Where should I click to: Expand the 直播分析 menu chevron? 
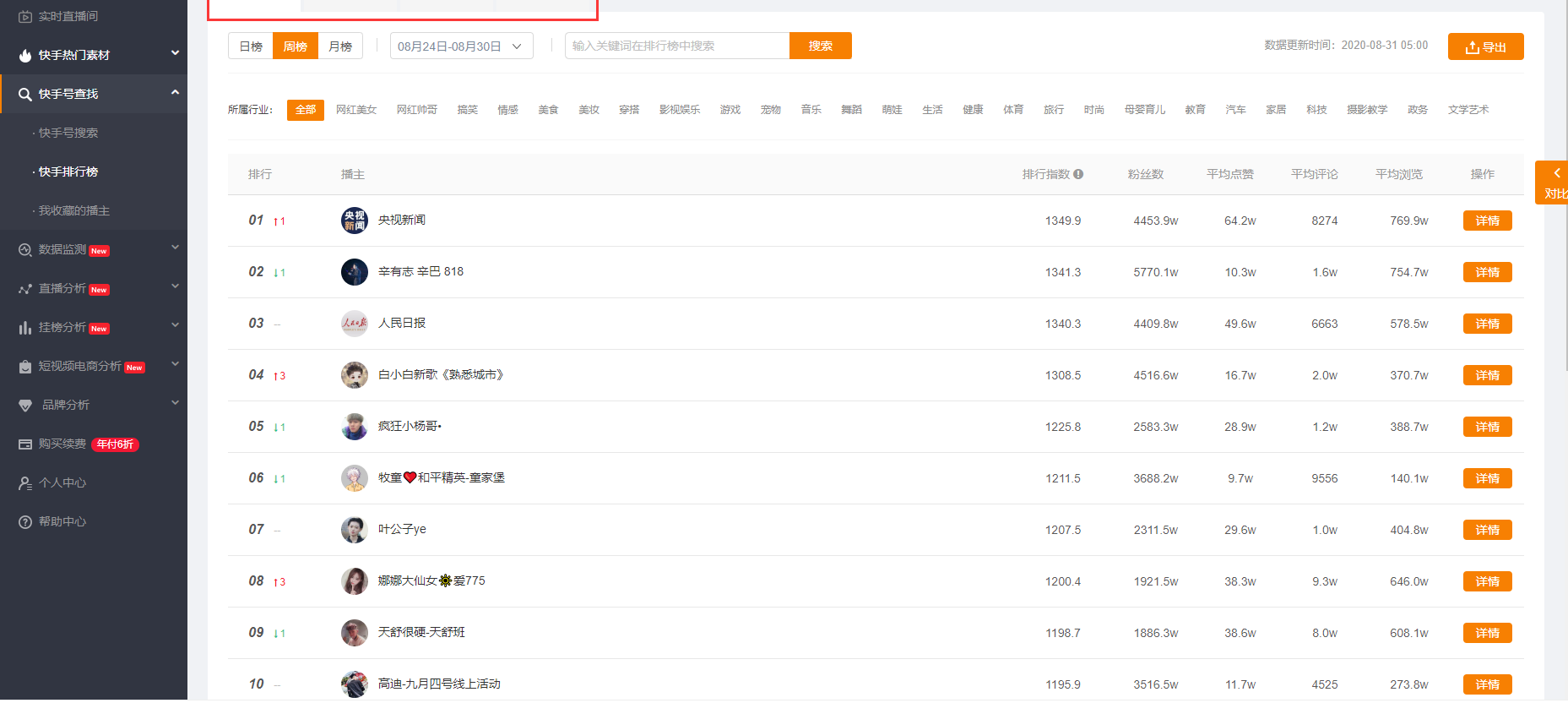click(175, 286)
